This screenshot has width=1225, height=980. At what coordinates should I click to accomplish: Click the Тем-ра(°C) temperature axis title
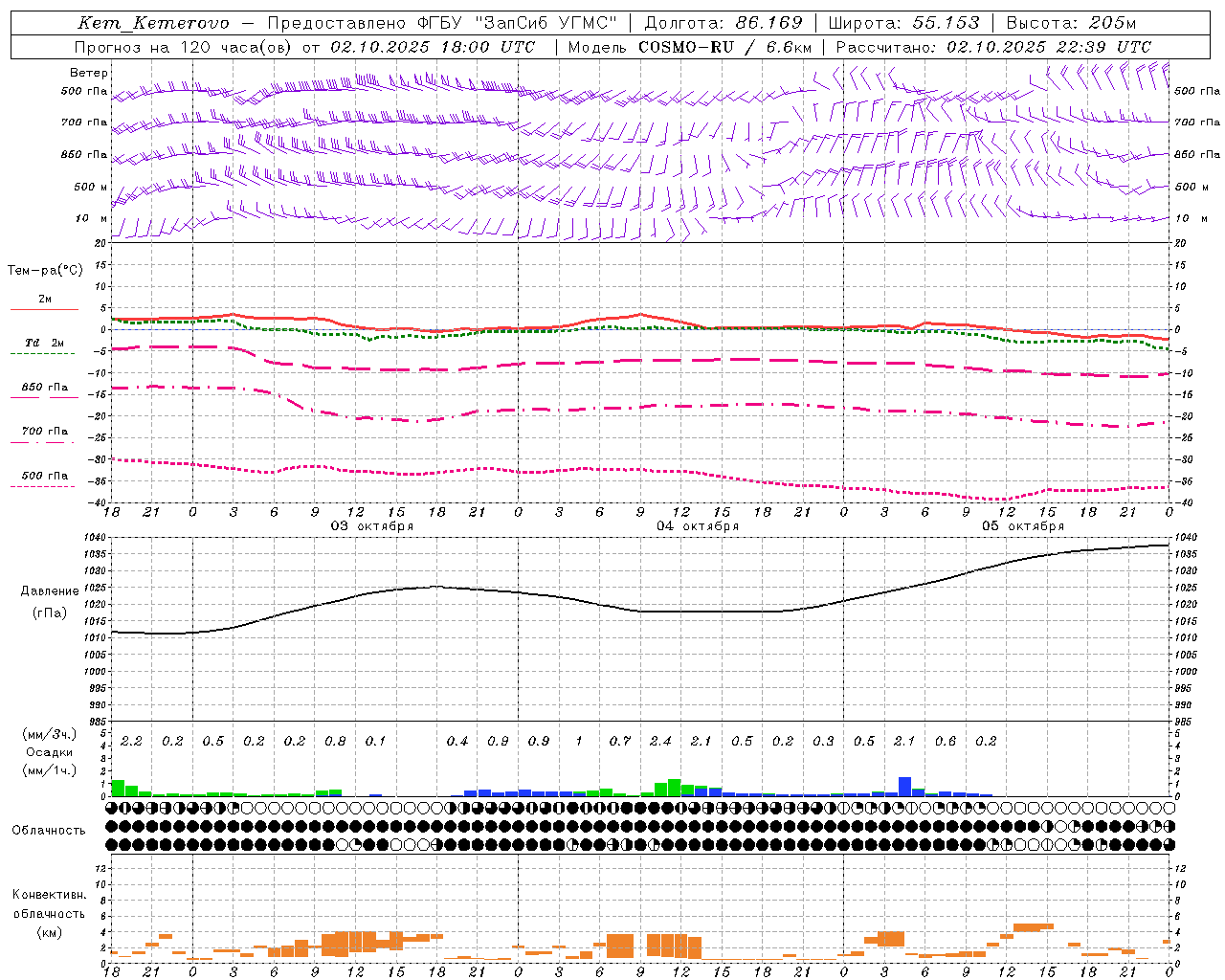(45, 271)
